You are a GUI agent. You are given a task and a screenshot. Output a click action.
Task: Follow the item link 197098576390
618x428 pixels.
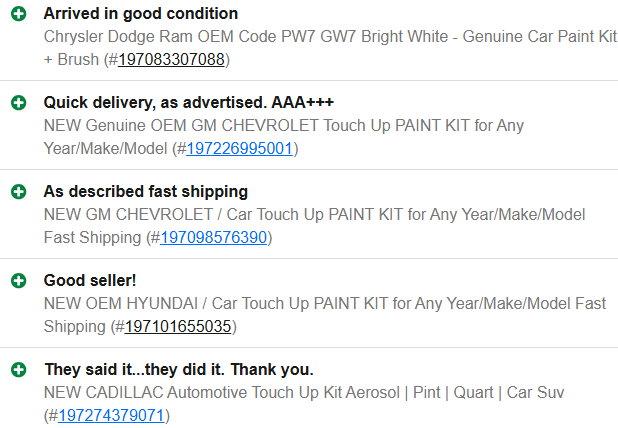pyautogui.click(x=213, y=238)
